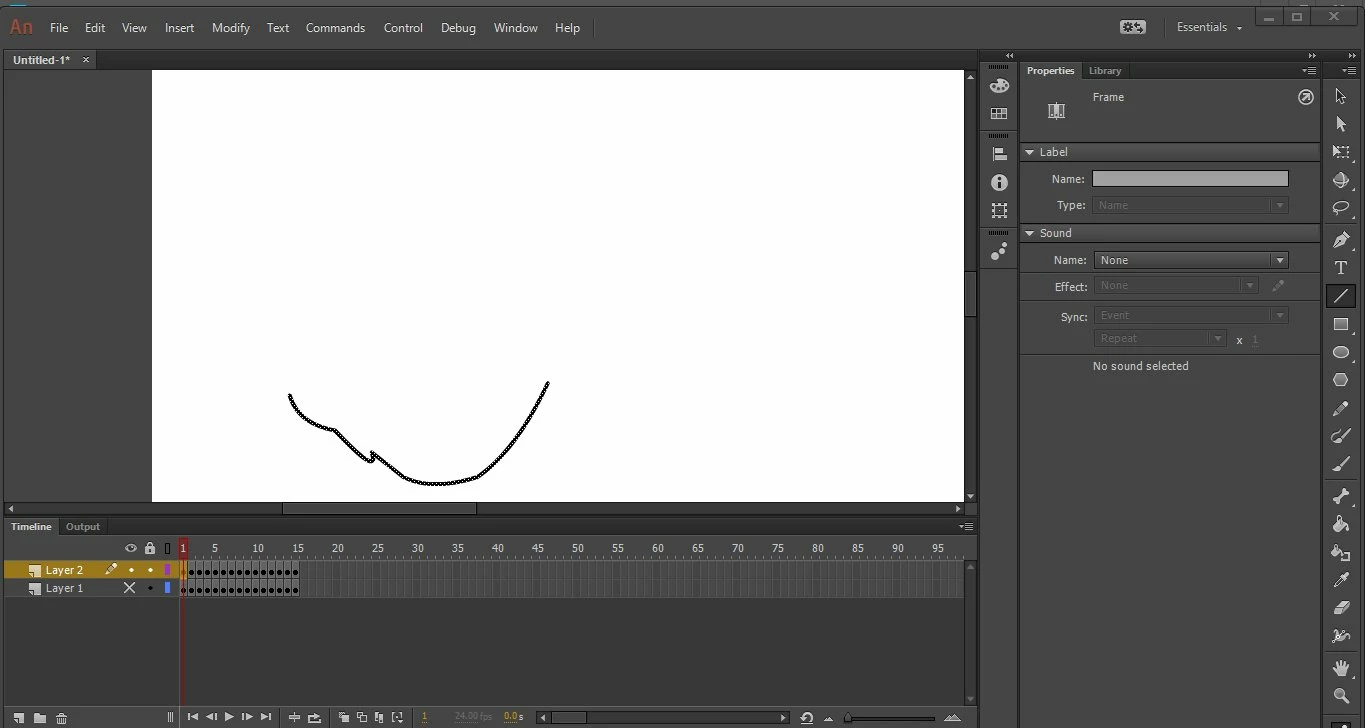Toggle Layer 1 blue outline color box
The image size is (1365, 728).
[167, 588]
